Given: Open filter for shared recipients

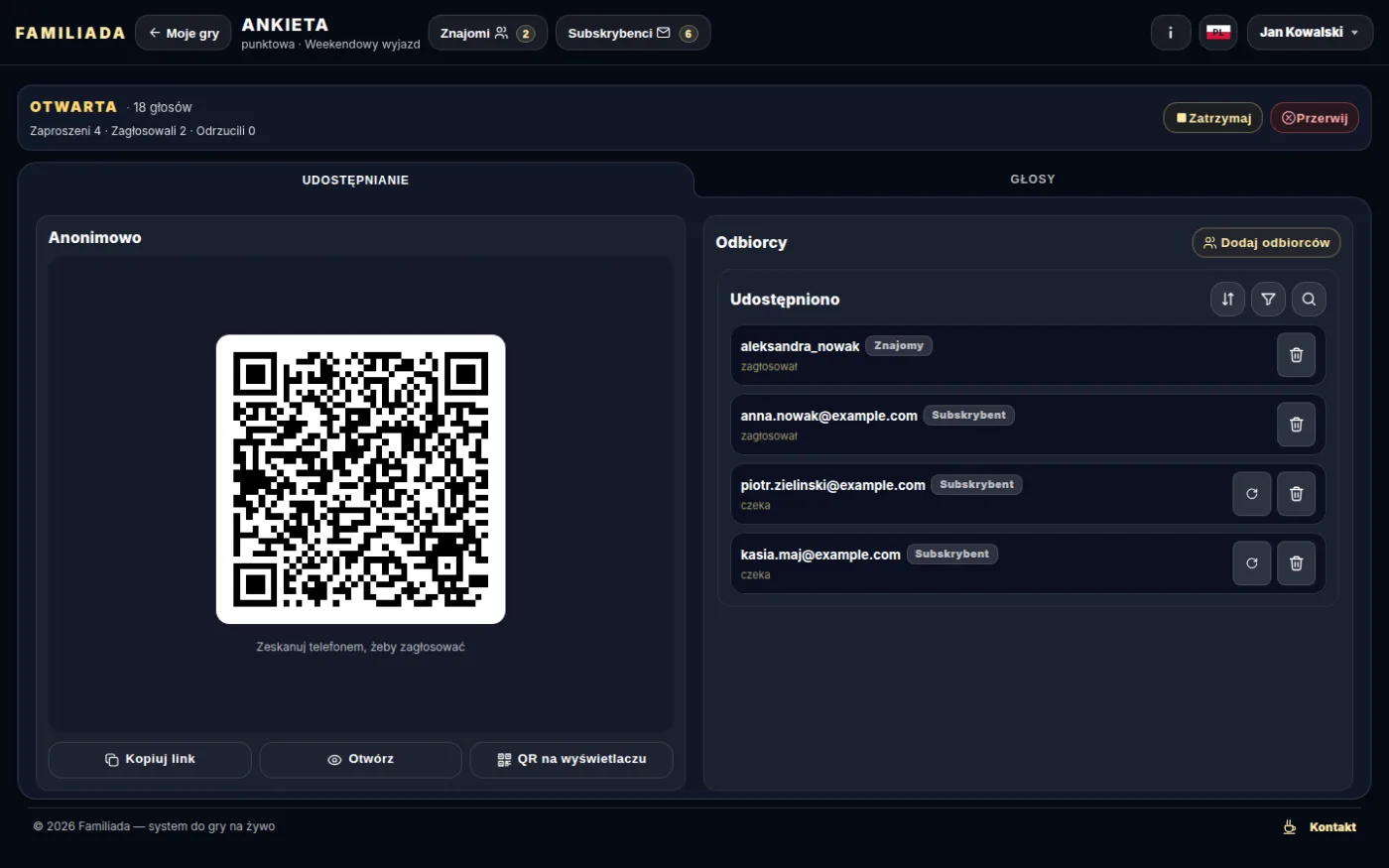Looking at the screenshot, I should tap(1268, 299).
